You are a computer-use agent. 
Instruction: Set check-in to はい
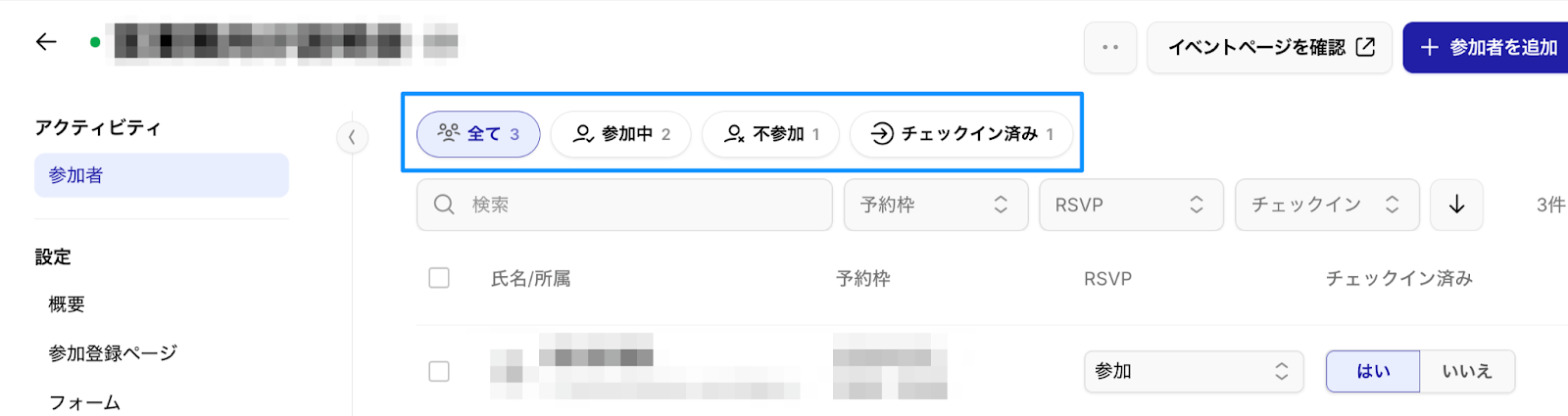click(x=1372, y=372)
